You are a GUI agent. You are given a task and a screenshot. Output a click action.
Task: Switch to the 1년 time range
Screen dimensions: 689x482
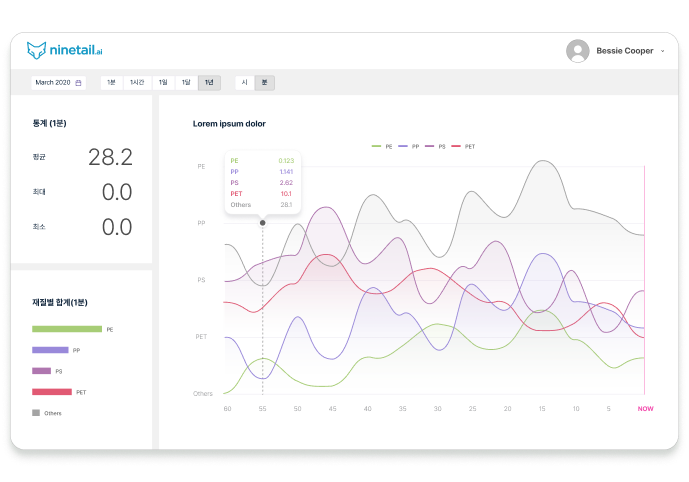(209, 83)
